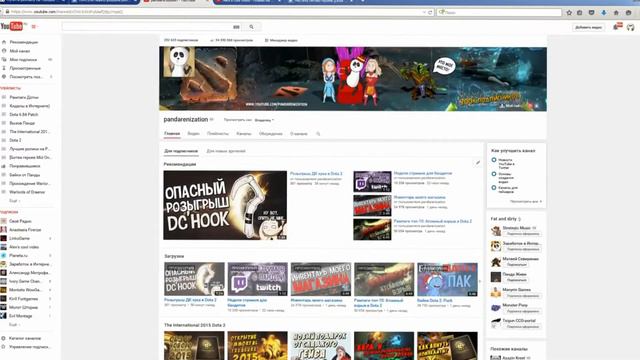The height and width of the screenshot is (360, 640).
Task: Click the YouTube logo
Action: pos(11,27)
